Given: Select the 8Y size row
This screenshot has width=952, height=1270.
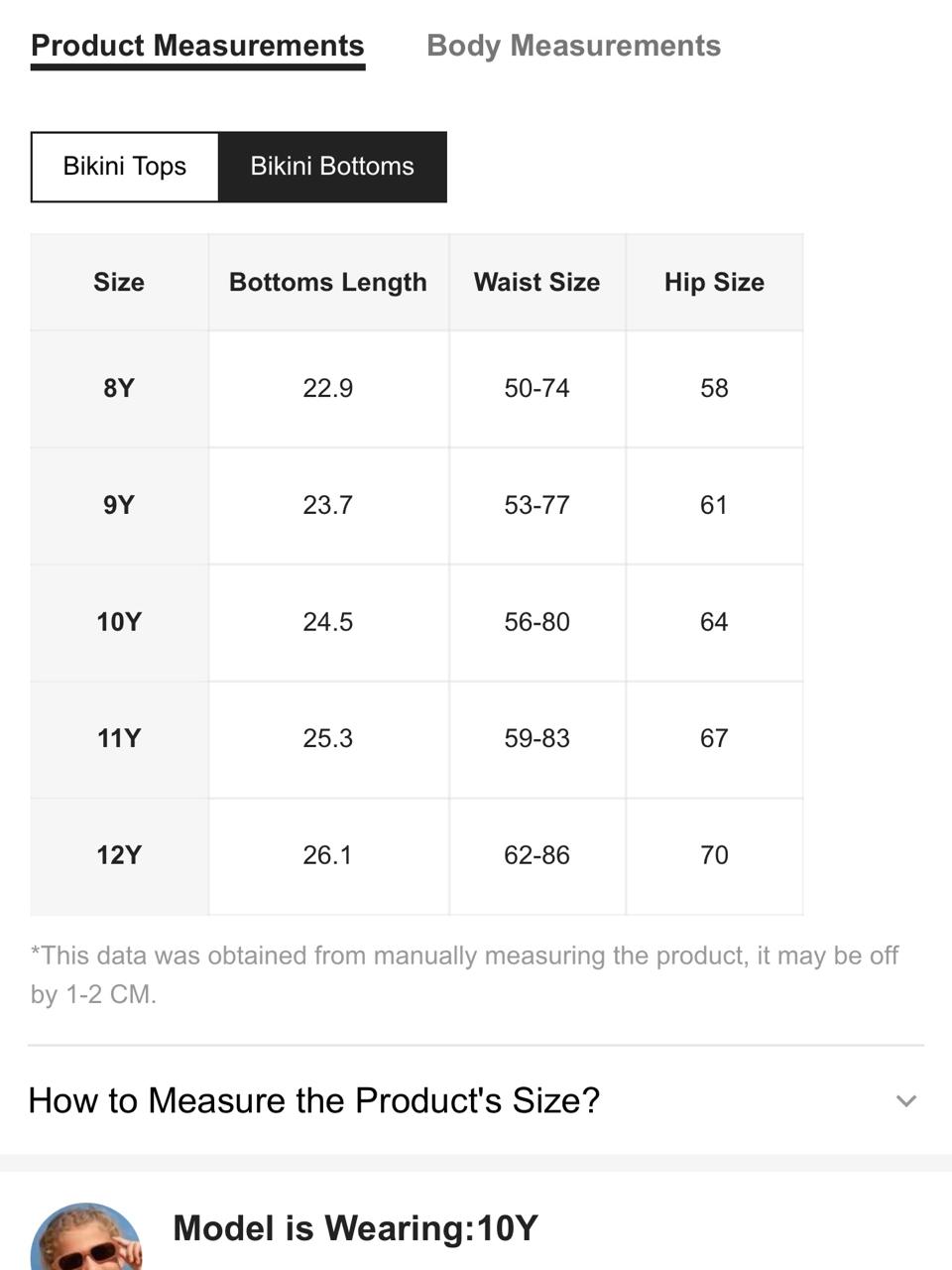Looking at the screenshot, I should click(416, 388).
